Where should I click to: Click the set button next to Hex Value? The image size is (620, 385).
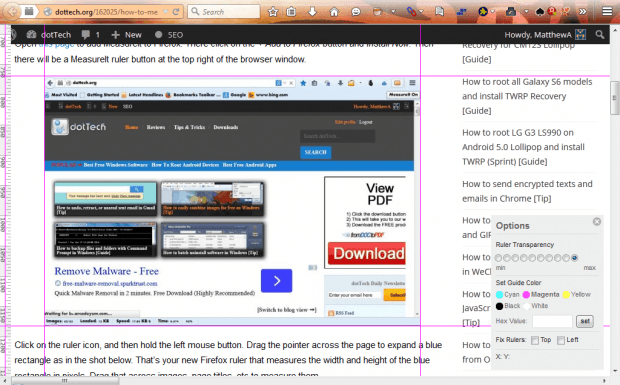(585, 321)
